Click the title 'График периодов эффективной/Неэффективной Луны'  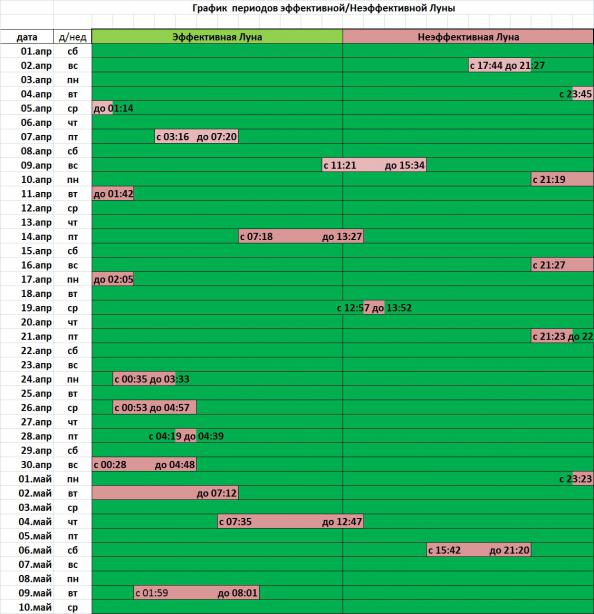point(323,8)
